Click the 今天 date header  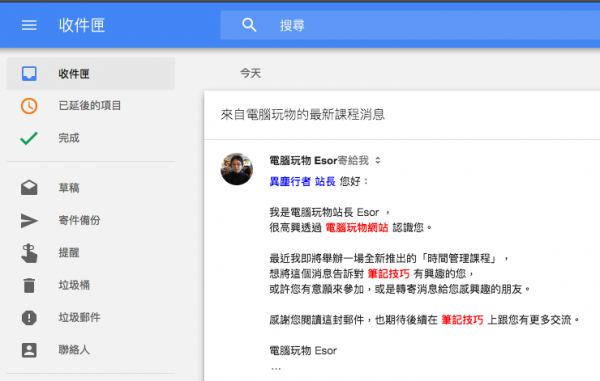(x=250, y=73)
